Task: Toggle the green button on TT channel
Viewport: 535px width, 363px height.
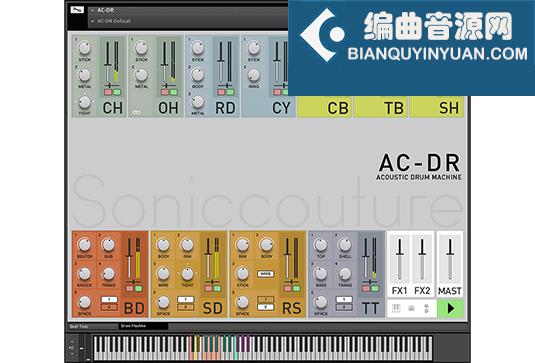Action: [375, 289]
